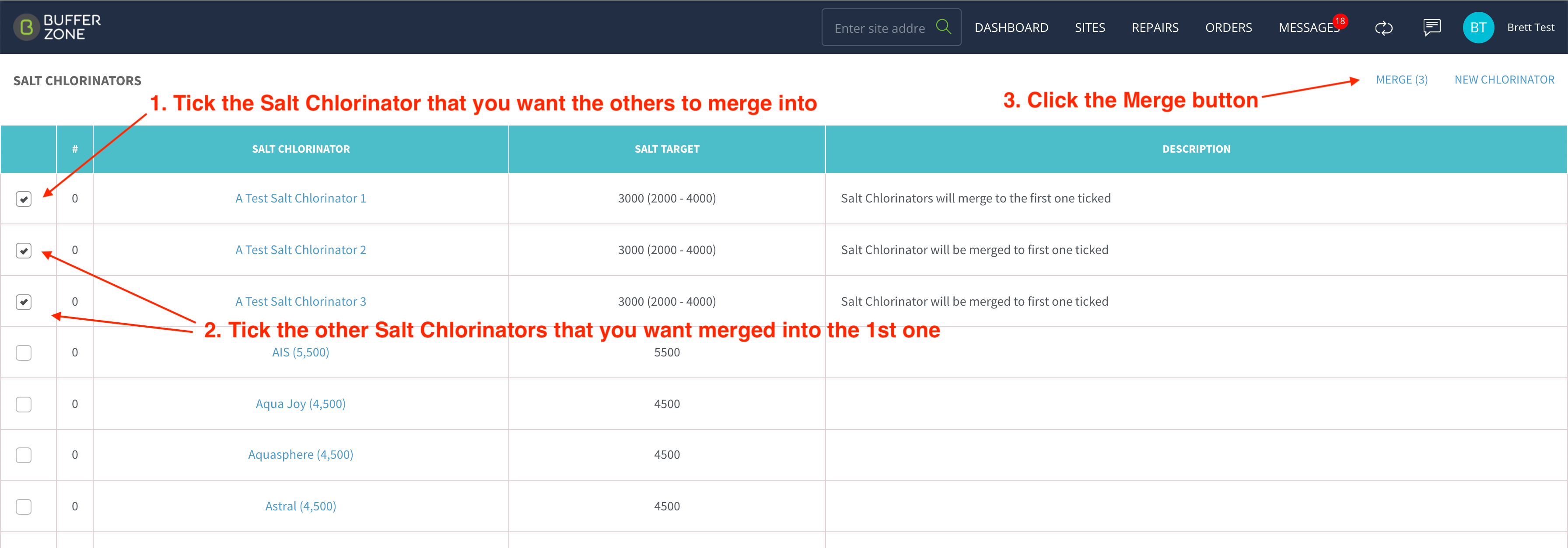The width and height of the screenshot is (1568, 548).
Task: Click the red 18 notification badge
Action: (1340, 21)
